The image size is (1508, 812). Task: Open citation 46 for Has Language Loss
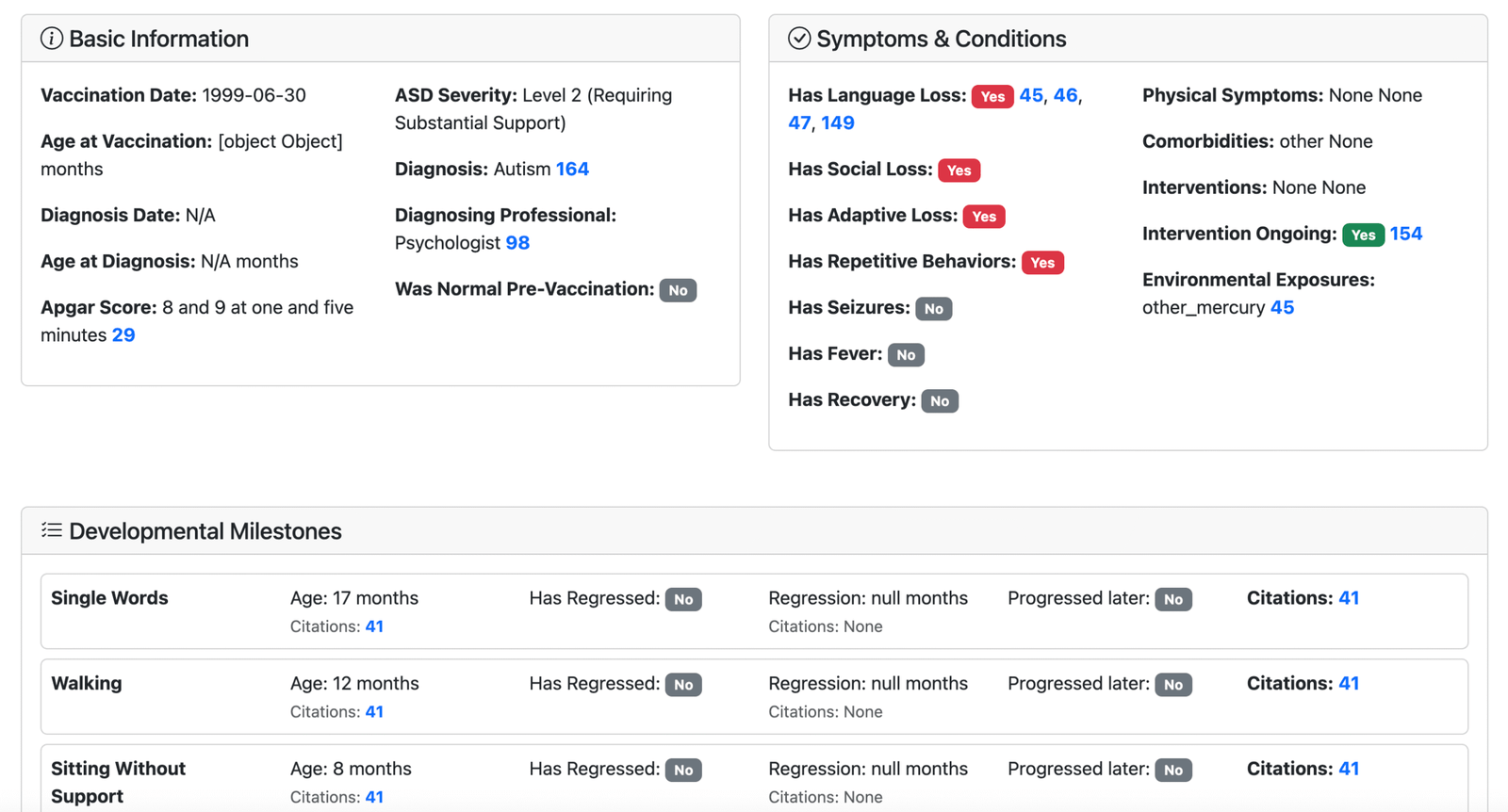point(1065,95)
